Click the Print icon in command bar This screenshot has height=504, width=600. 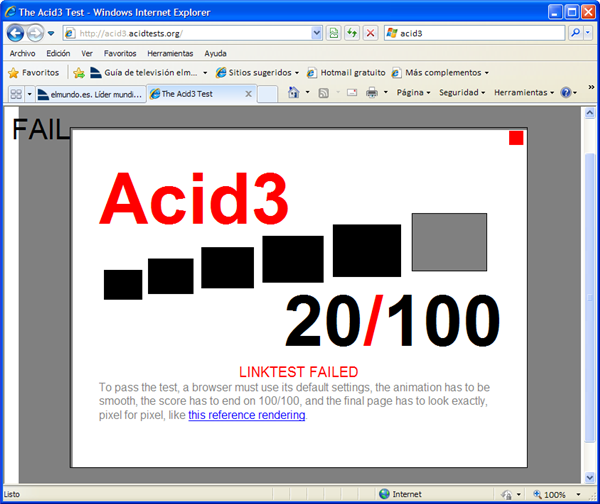point(371,93)
